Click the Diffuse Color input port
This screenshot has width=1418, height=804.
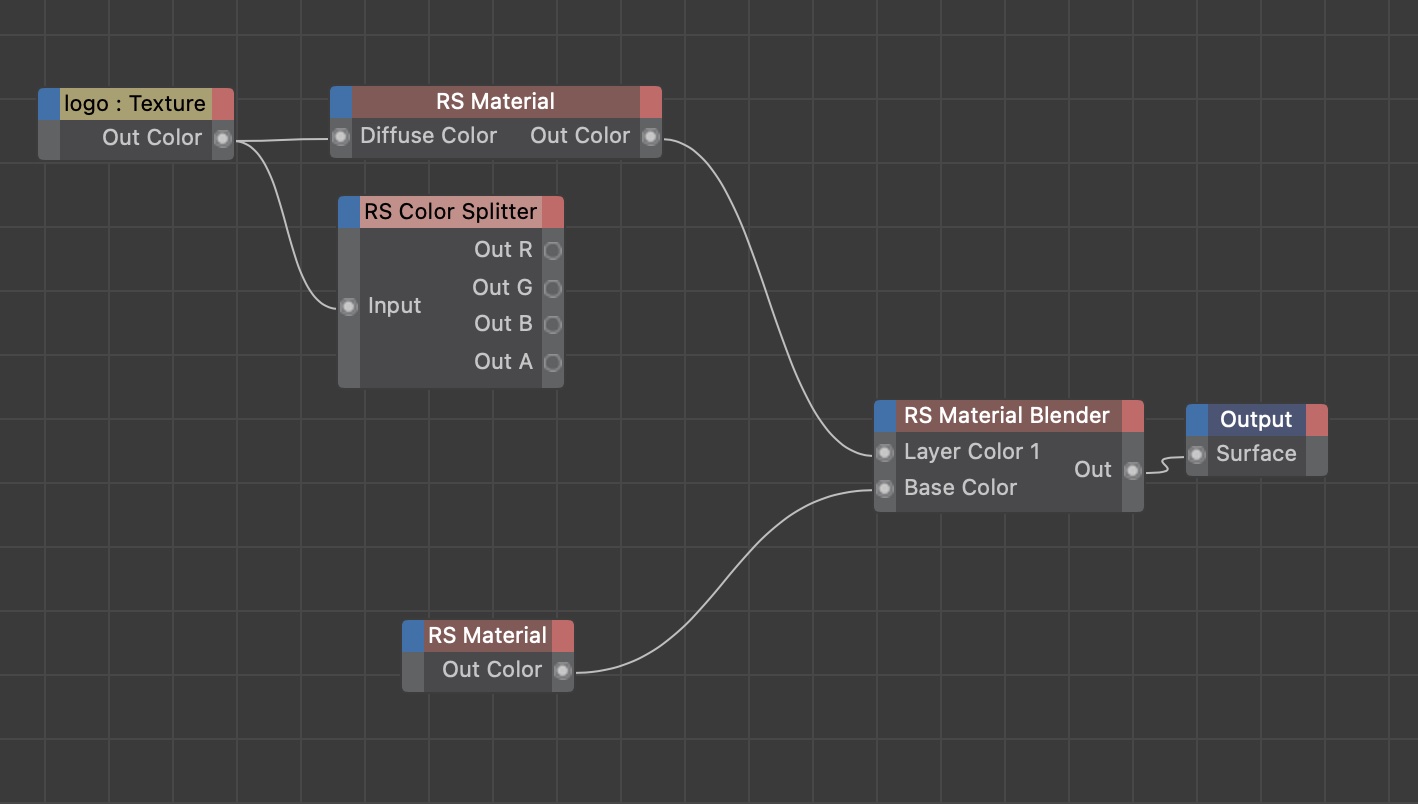coord(341,137)
